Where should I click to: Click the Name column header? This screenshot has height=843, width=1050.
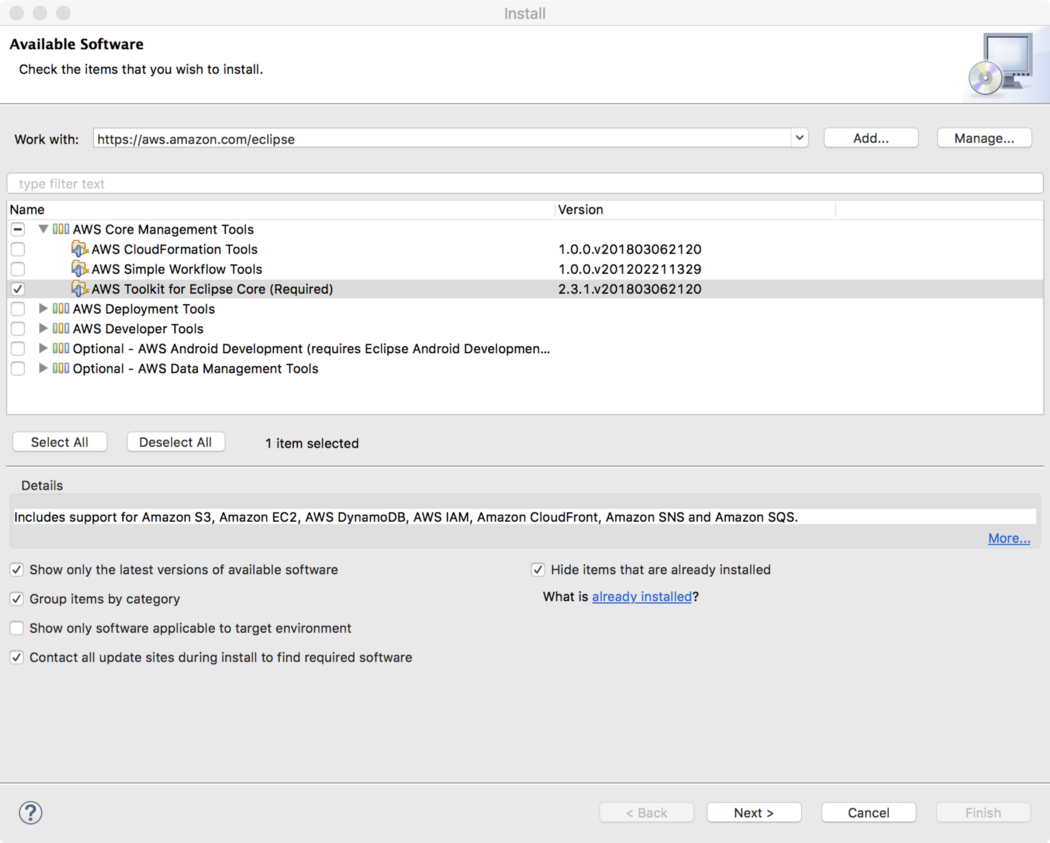(281, 210)
